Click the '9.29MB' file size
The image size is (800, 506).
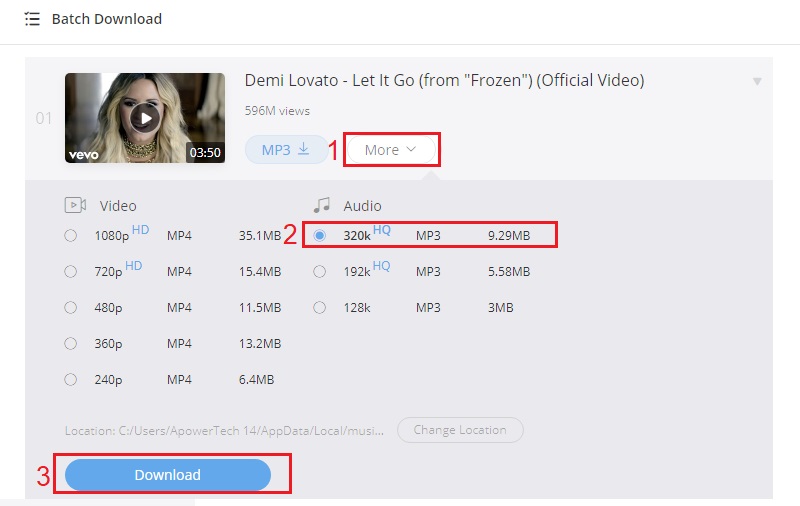point(509,236)
